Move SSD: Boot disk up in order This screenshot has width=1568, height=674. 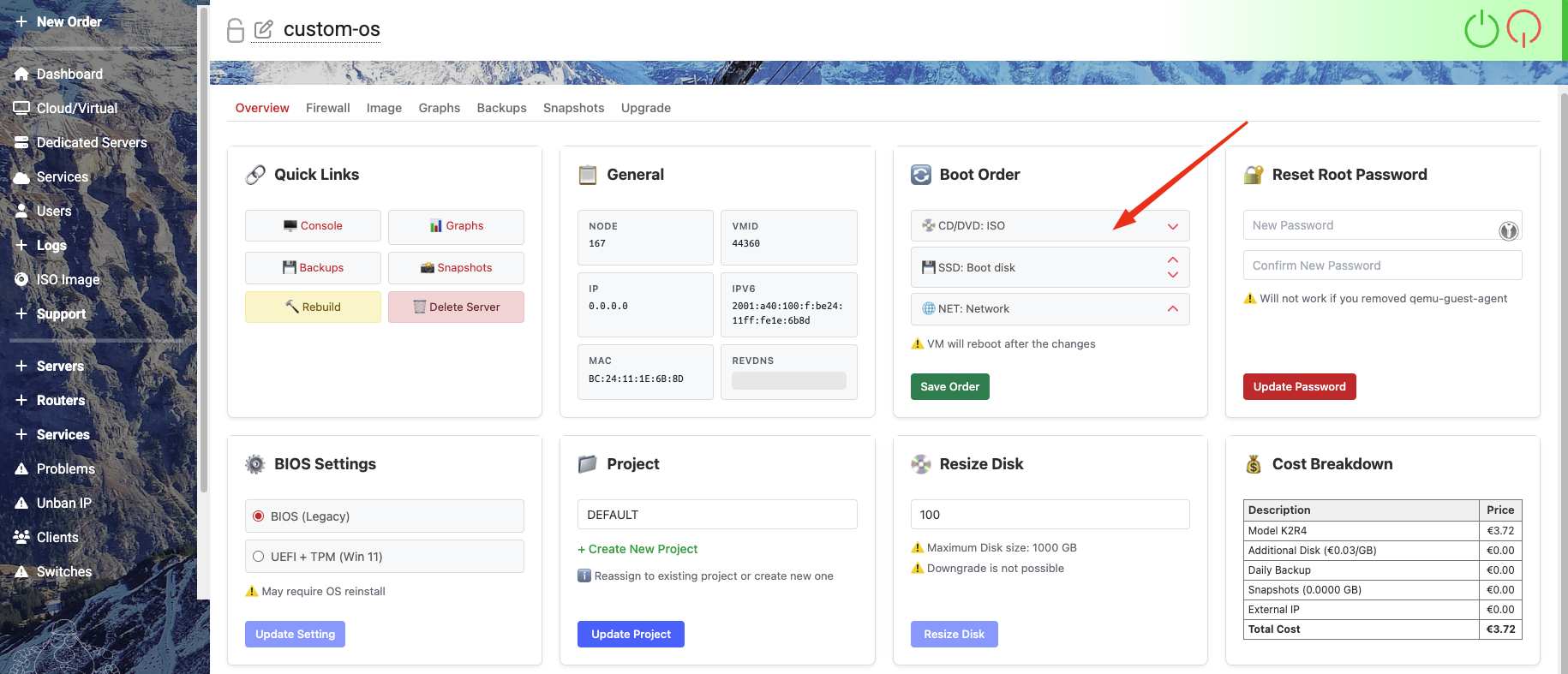[x=1172, y=259]
